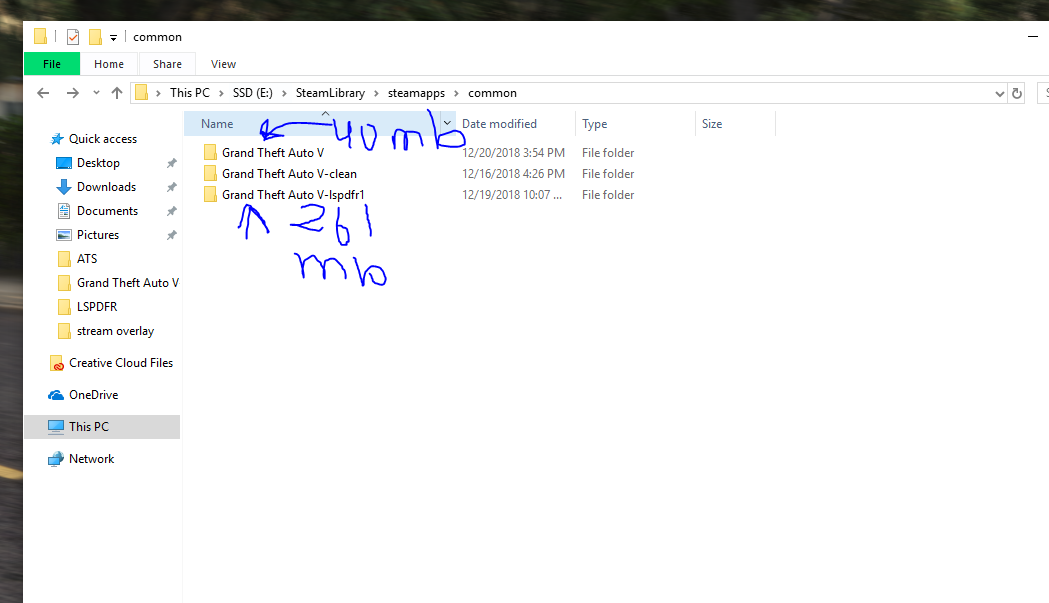
Task: Switch to the Home ribbon tab
Action: (109, 64)
